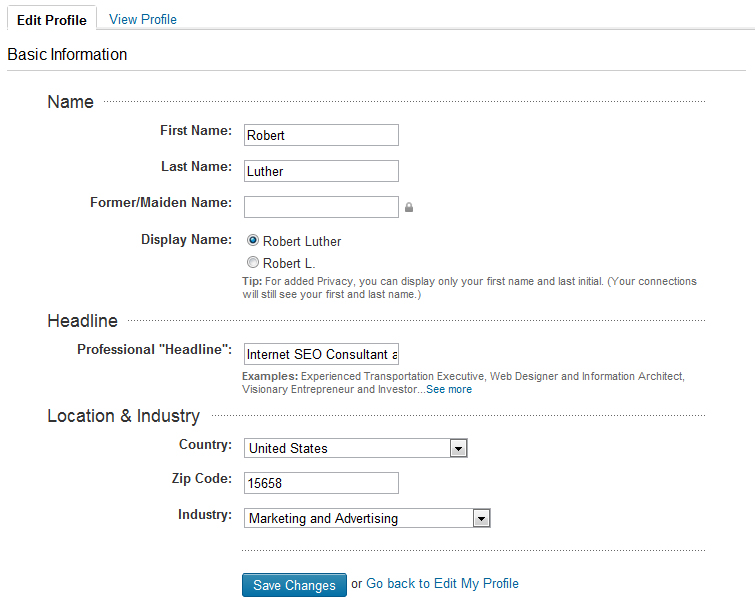Select the Edit Profile tab
The image size is (755, 616).
(x=51, y=20)
